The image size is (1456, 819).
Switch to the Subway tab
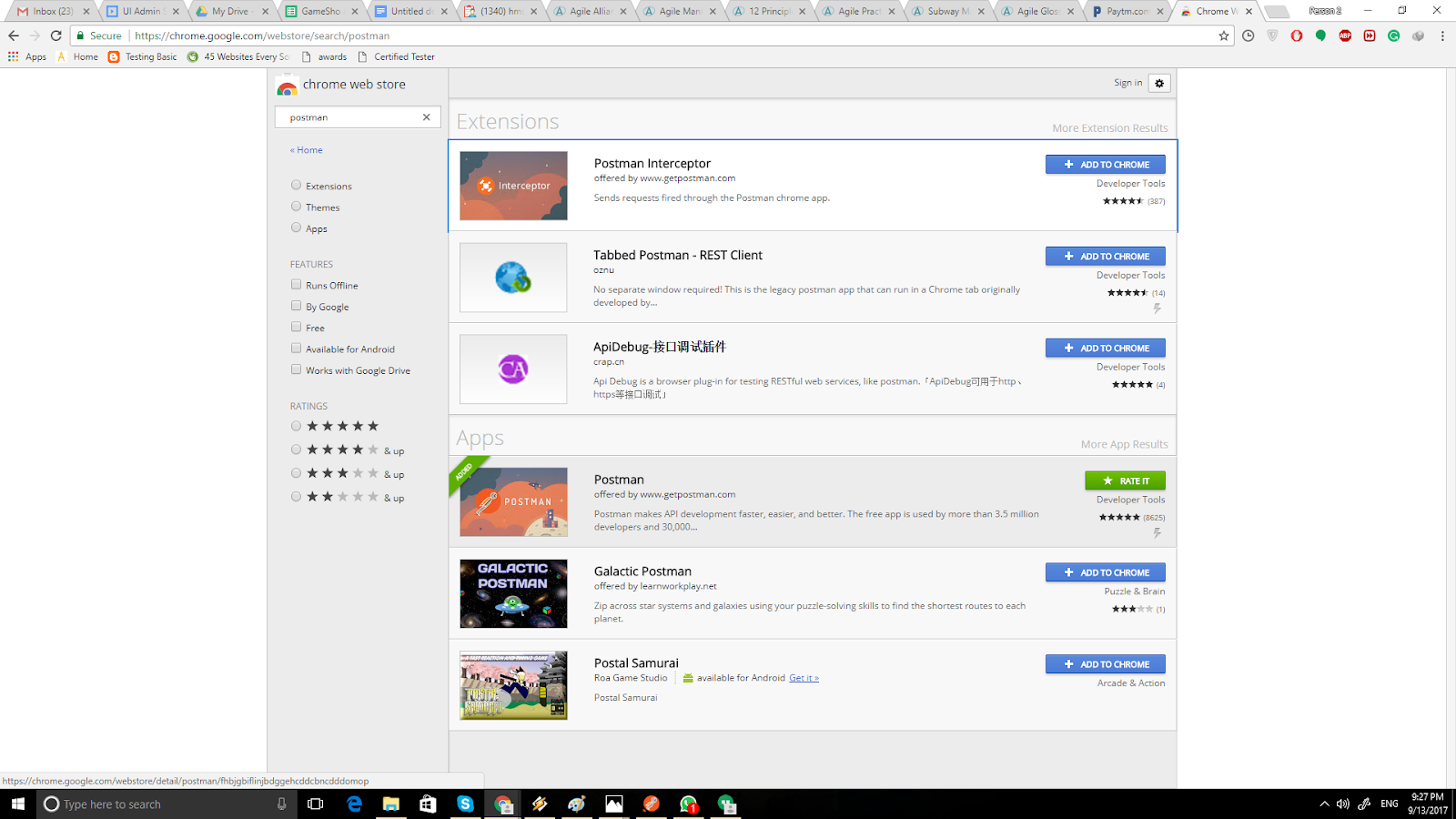pos(949,11)
